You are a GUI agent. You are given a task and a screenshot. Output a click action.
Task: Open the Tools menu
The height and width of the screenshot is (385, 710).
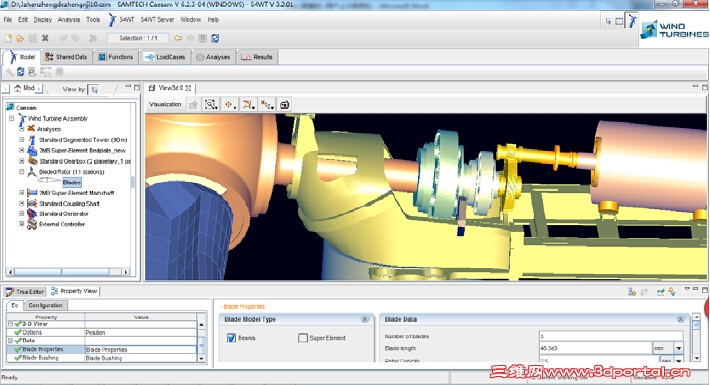pyautogui.click(x=93, y=20)
